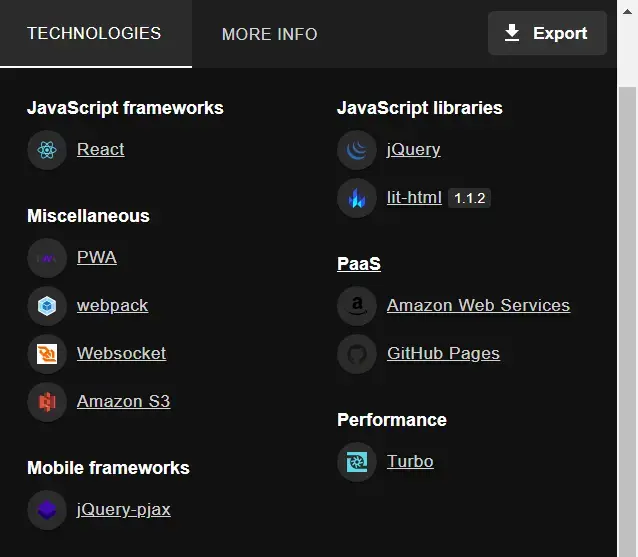
Task: Open the GitHub Pages link
Action: 443,354
